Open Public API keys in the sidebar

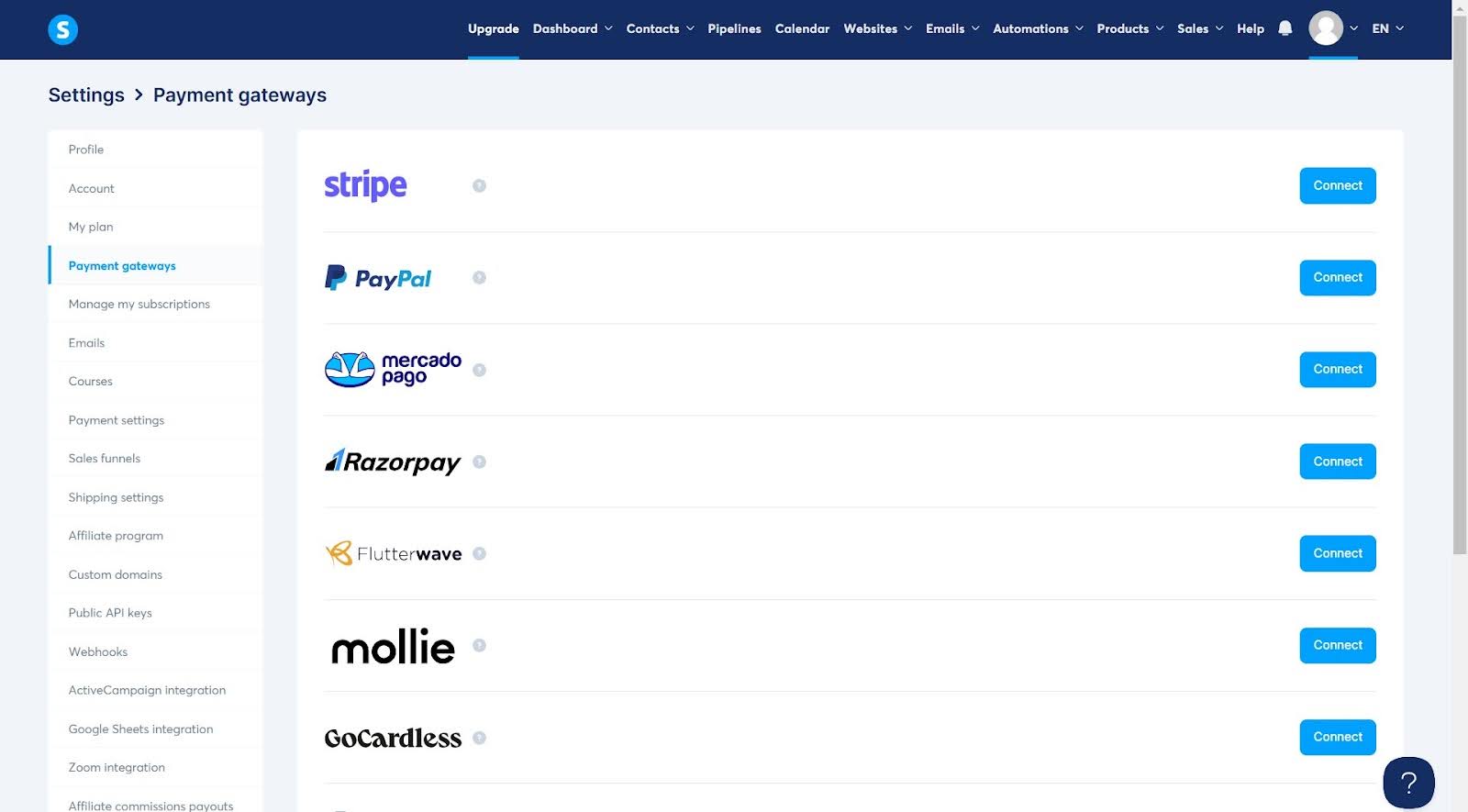(155, 613)
